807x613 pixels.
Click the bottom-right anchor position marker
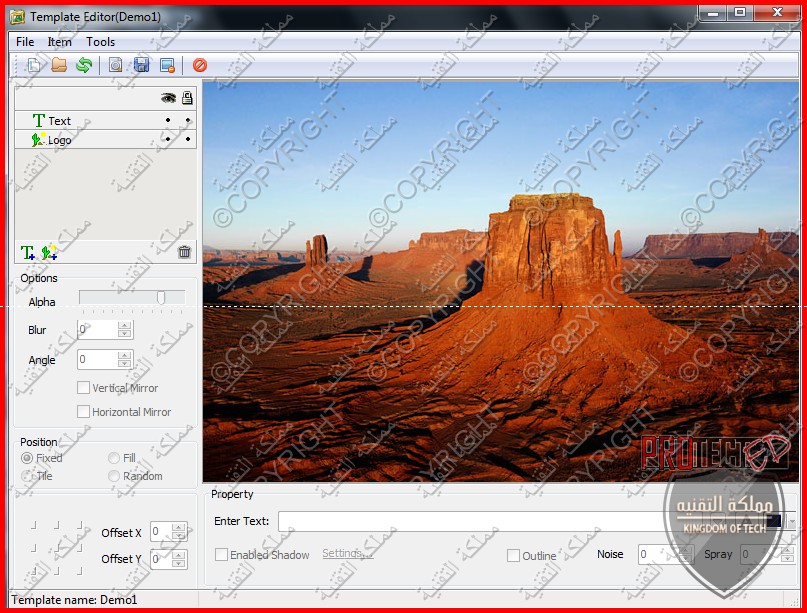80,570
